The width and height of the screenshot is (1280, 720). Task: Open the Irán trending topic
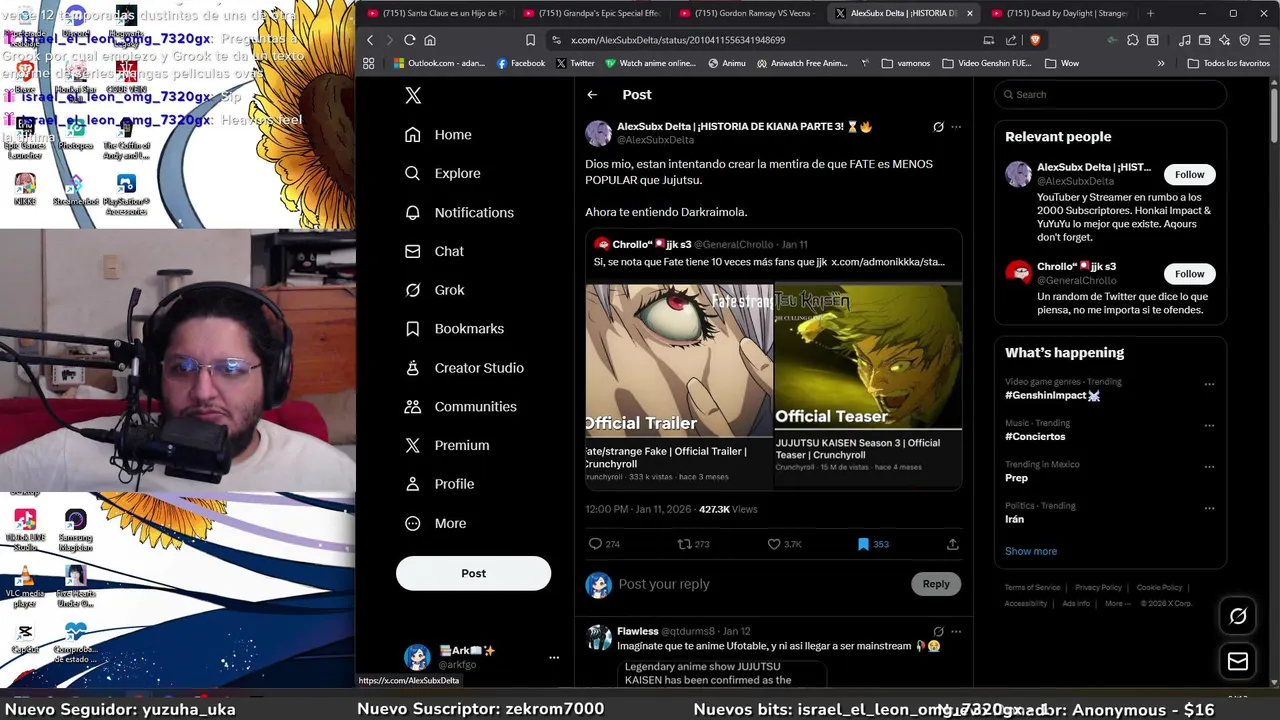click(x=1014, y=519)
